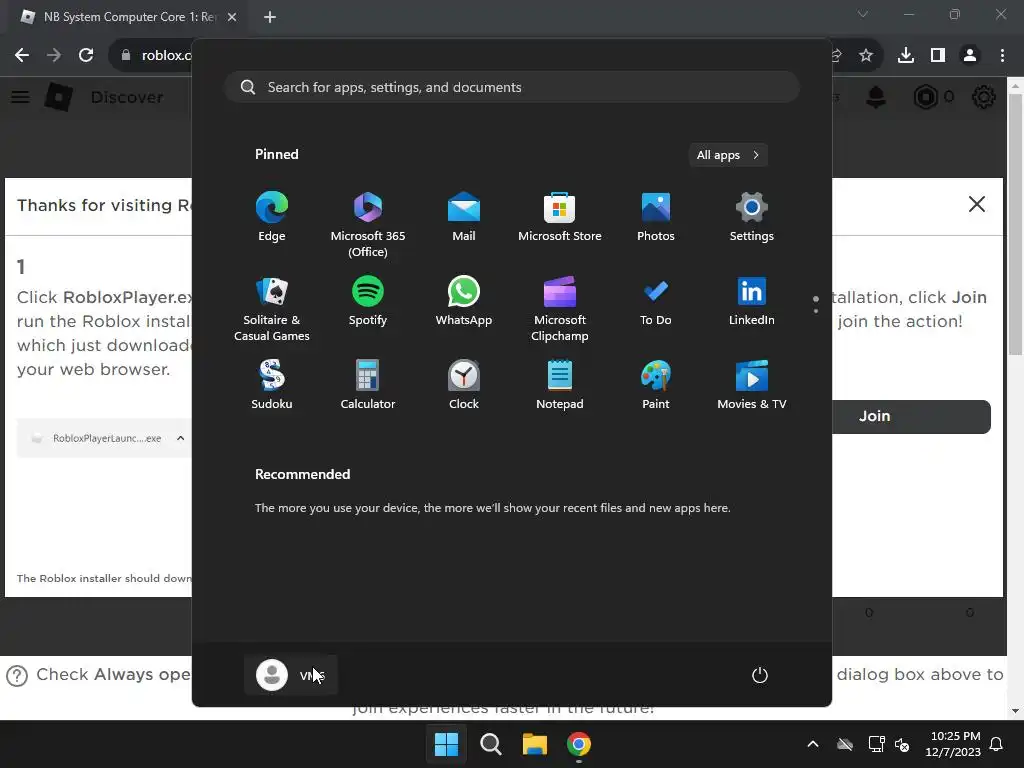Open Roblox settings gear
Viewport: 1024px width, 768px height.
click(x=984, y=97)
